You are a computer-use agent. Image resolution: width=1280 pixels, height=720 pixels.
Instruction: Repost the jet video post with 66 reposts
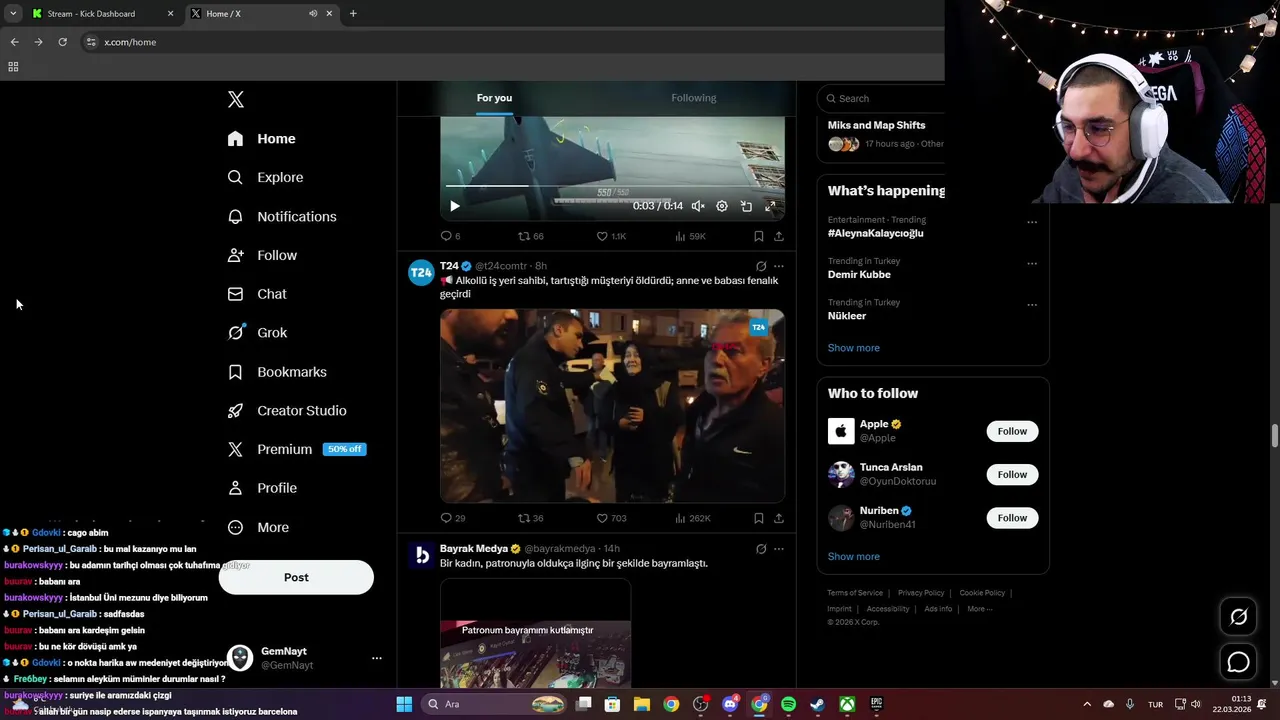pyautogui.click(x=530, y=236)
